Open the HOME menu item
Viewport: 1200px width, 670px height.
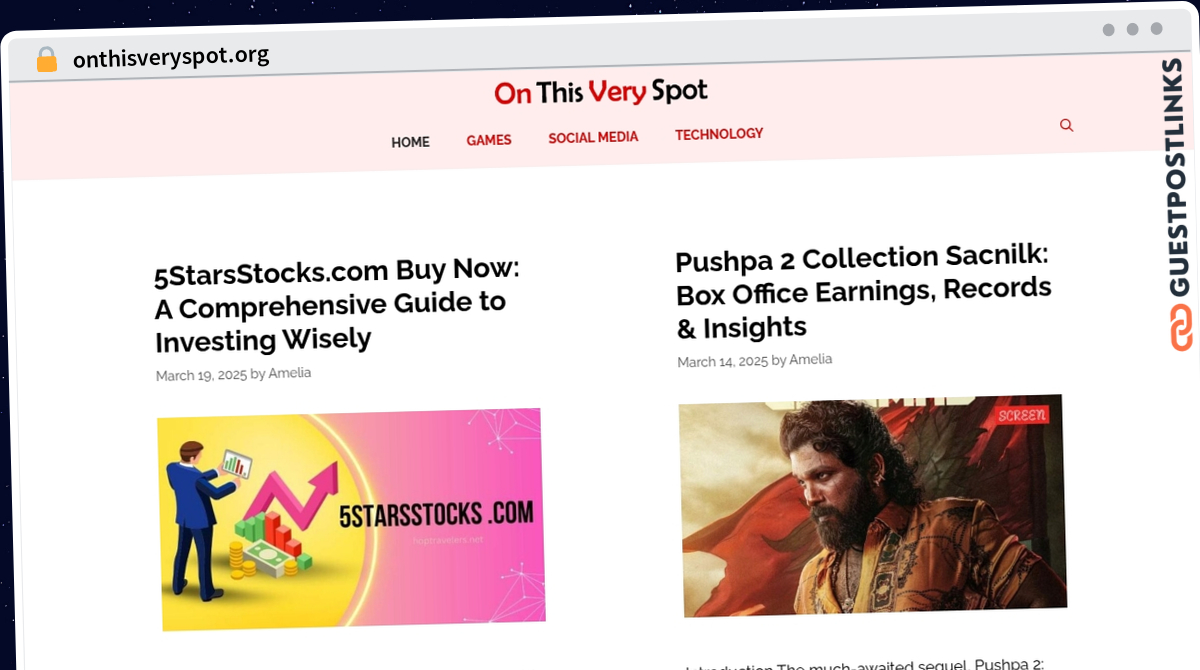click(x=410, y=142)
